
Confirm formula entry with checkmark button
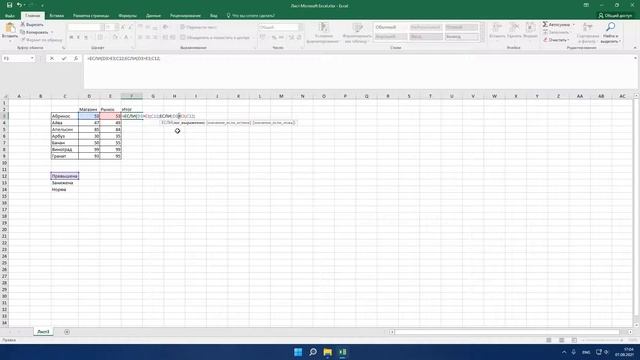pos(64,59)
